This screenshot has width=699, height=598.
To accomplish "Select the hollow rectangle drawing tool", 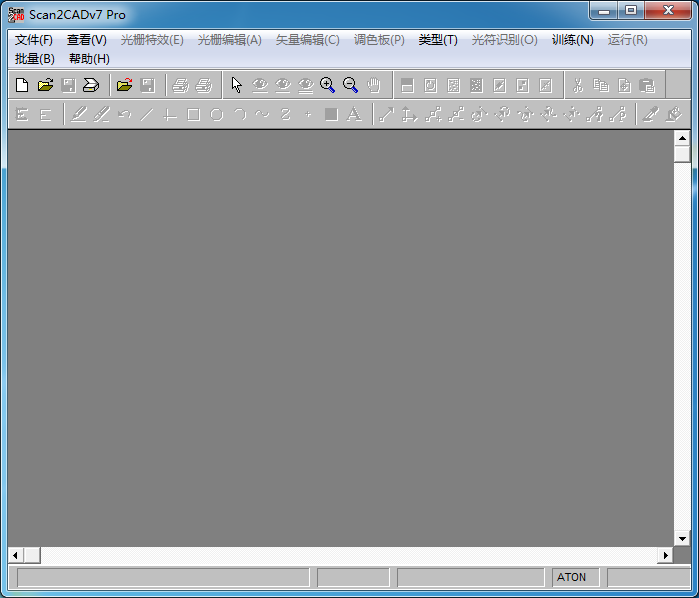I will click(193, 115).
